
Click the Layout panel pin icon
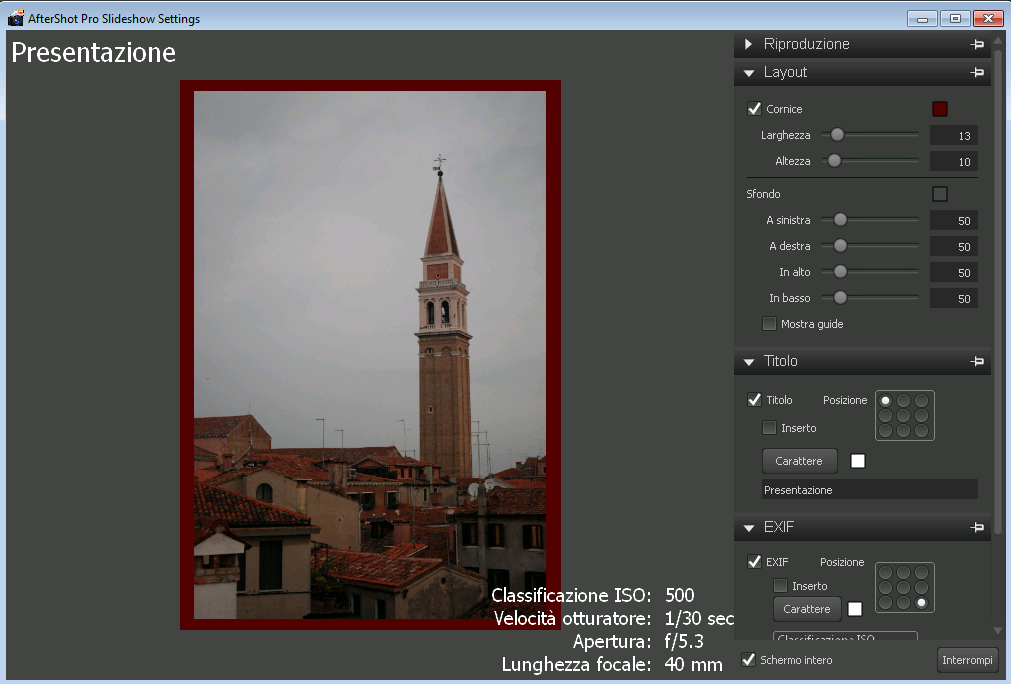pyautogui.click(x=976, y=73)
